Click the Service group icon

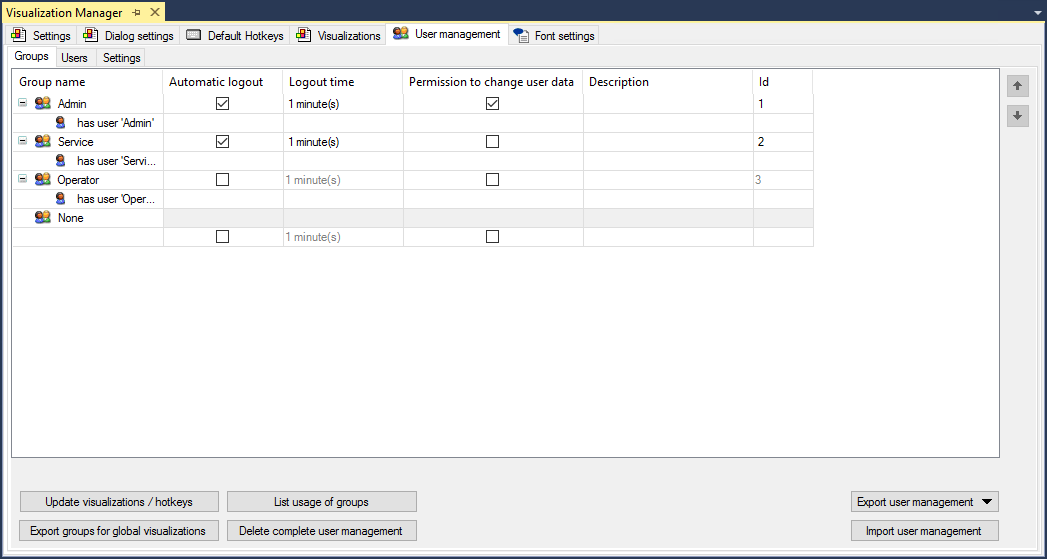point(43,142)
